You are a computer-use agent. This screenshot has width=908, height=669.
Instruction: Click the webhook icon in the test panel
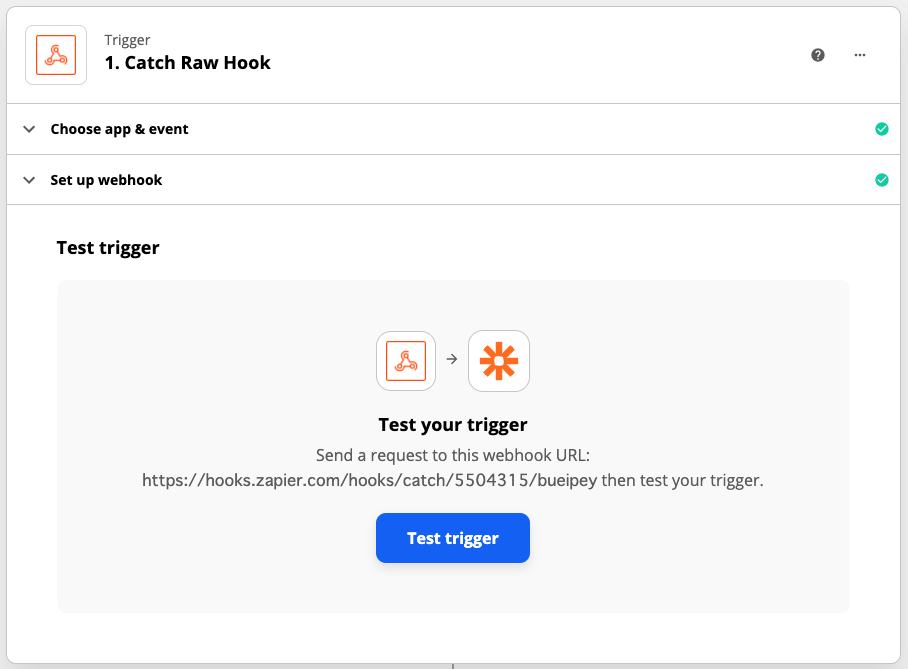pyautogui.click(x=406, y=360)
